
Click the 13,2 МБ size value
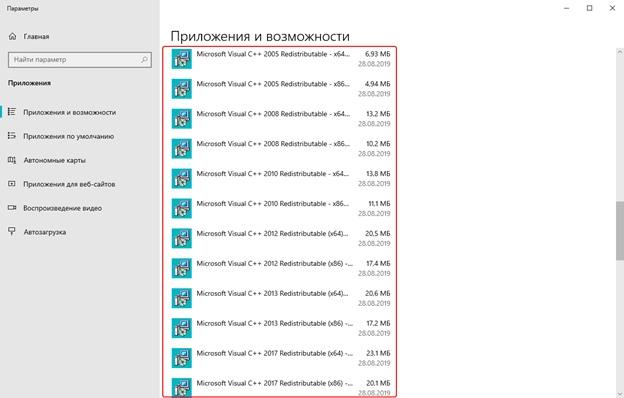point(378,113)
